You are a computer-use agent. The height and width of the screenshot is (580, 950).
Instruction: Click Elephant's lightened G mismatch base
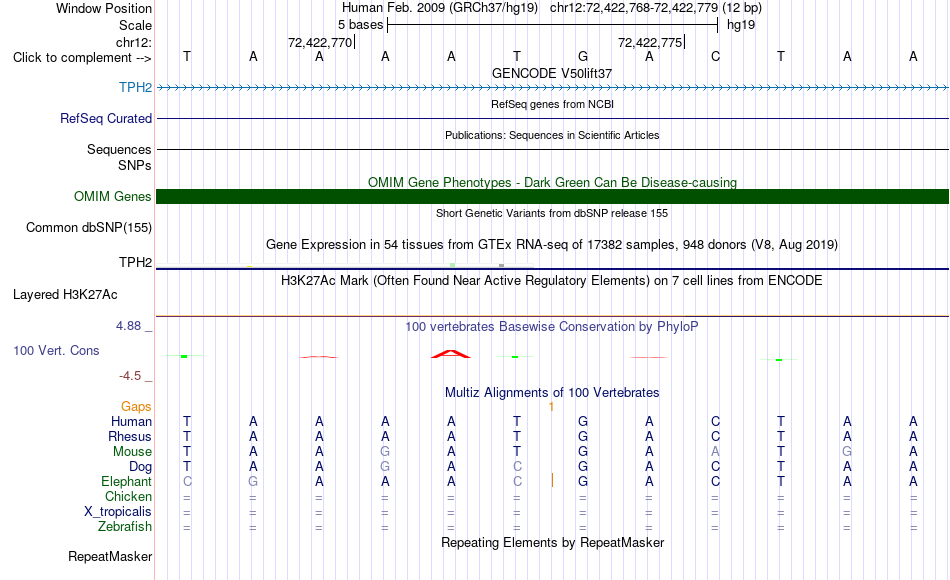coord(253,481)
